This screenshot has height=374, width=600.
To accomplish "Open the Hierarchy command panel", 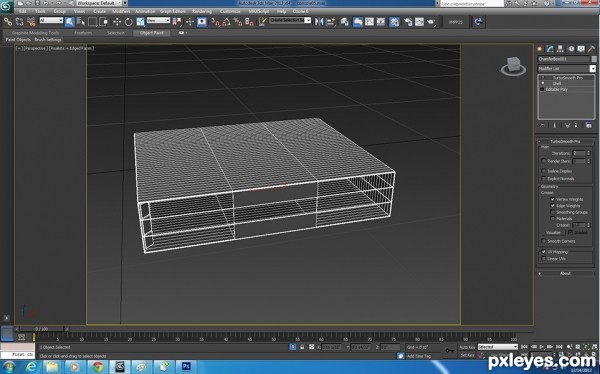I will (x=560, y=49).
